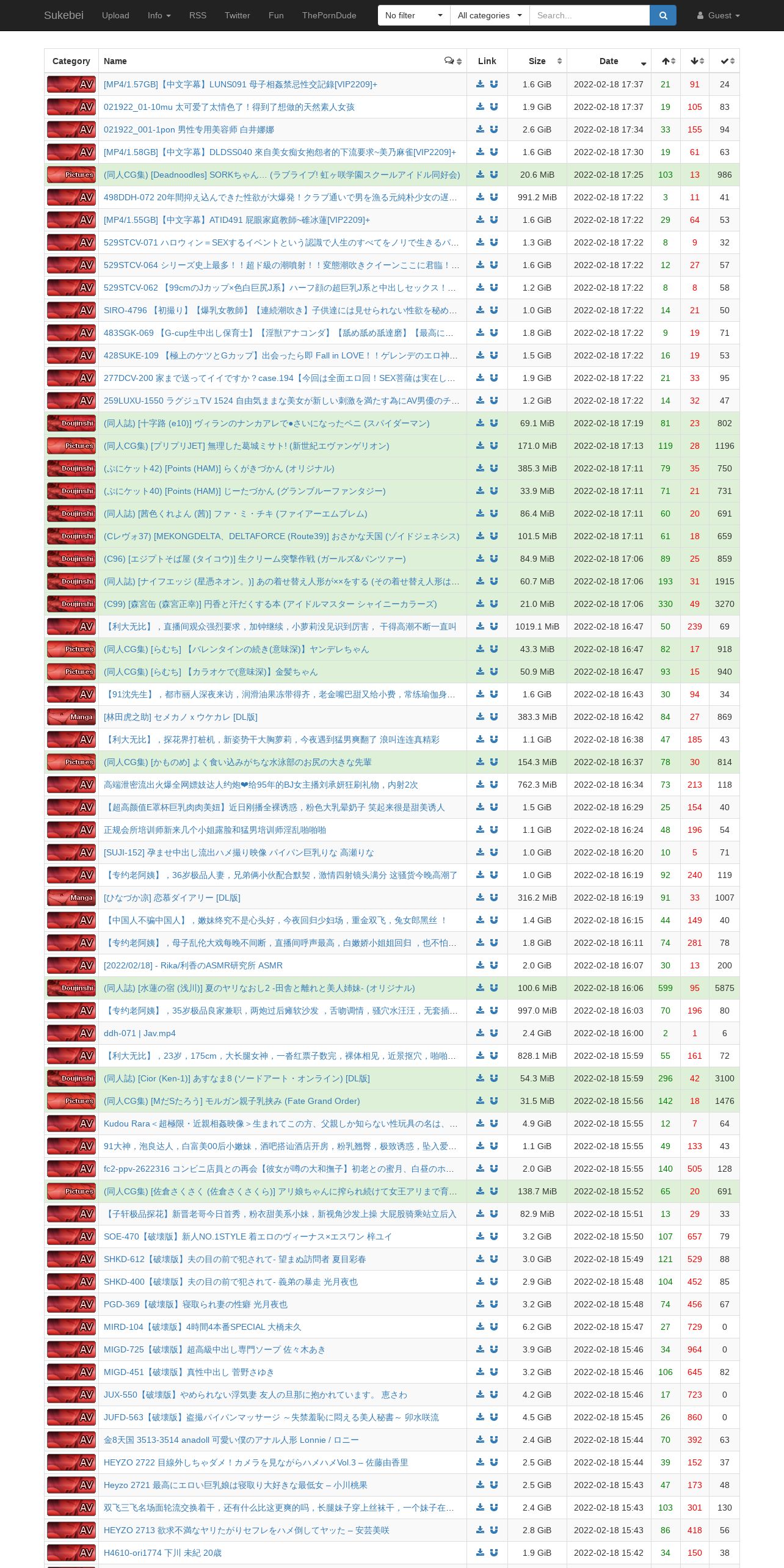Open the Heyzo 2721 torrent title link
Image resolution: width=784 pixels, height=1568 pixels.
click(x=236, y=1485)
